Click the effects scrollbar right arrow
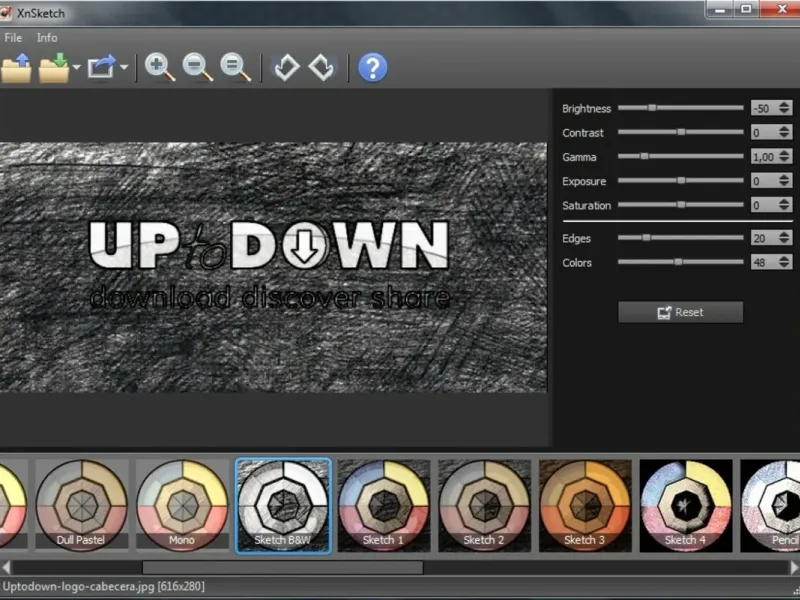800x600 pixels. [794, 567]
